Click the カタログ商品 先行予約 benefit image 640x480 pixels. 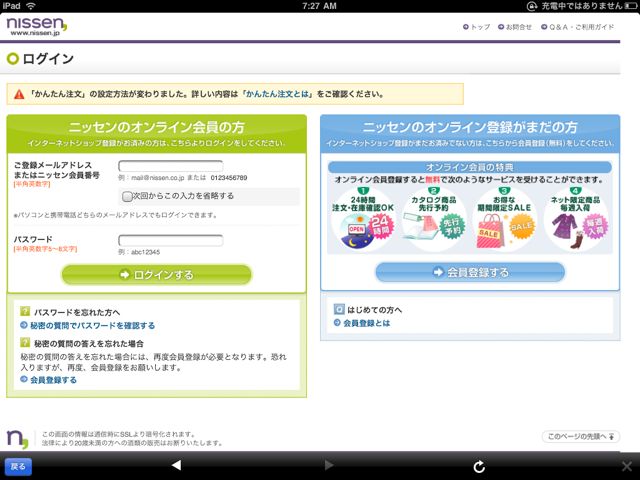(434, 219)
